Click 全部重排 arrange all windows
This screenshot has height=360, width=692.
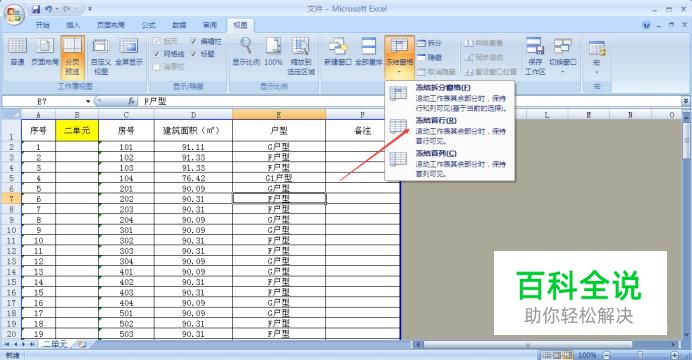[369, 52]
